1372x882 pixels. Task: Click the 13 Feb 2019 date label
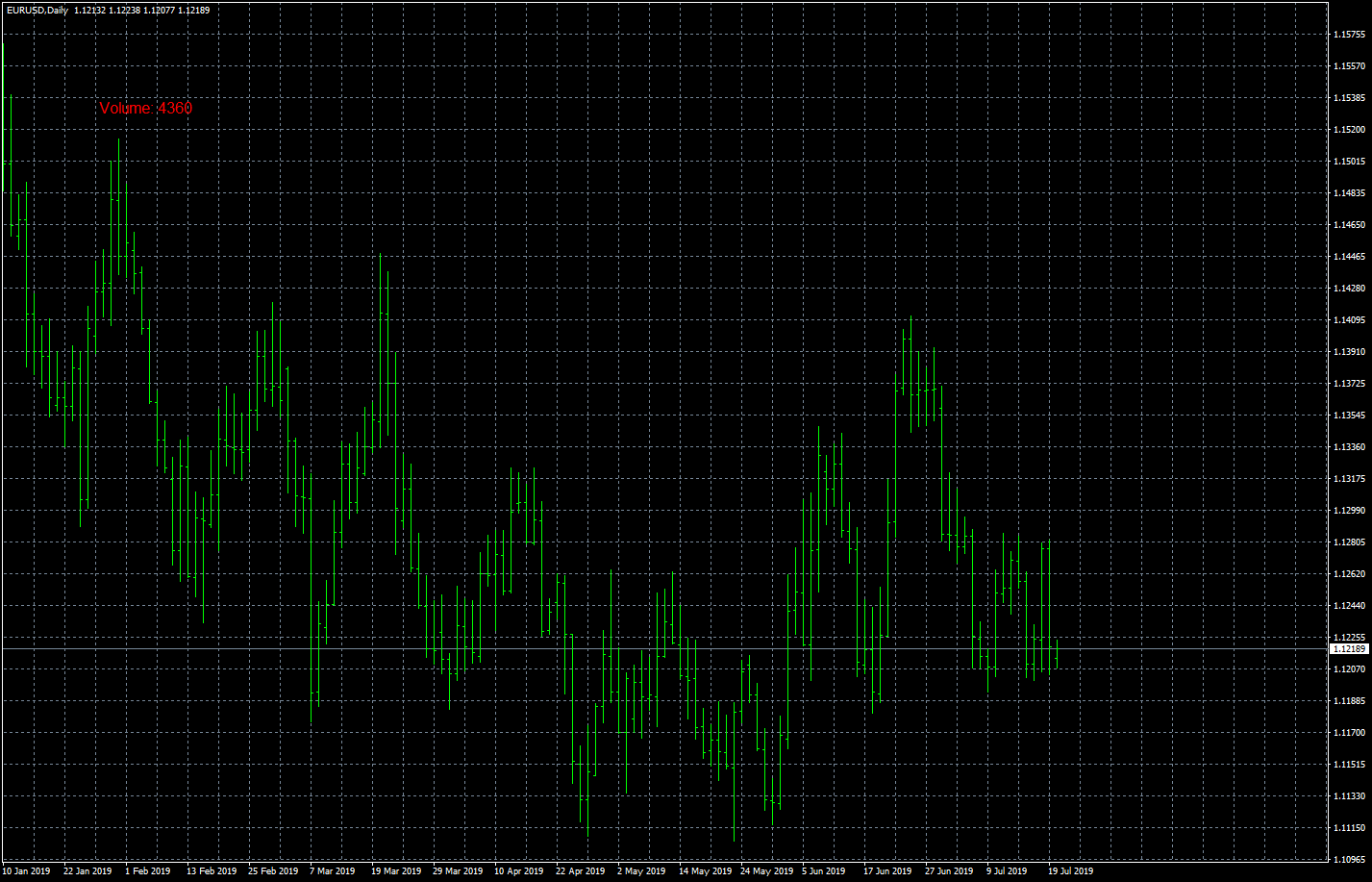pos(212,871)
